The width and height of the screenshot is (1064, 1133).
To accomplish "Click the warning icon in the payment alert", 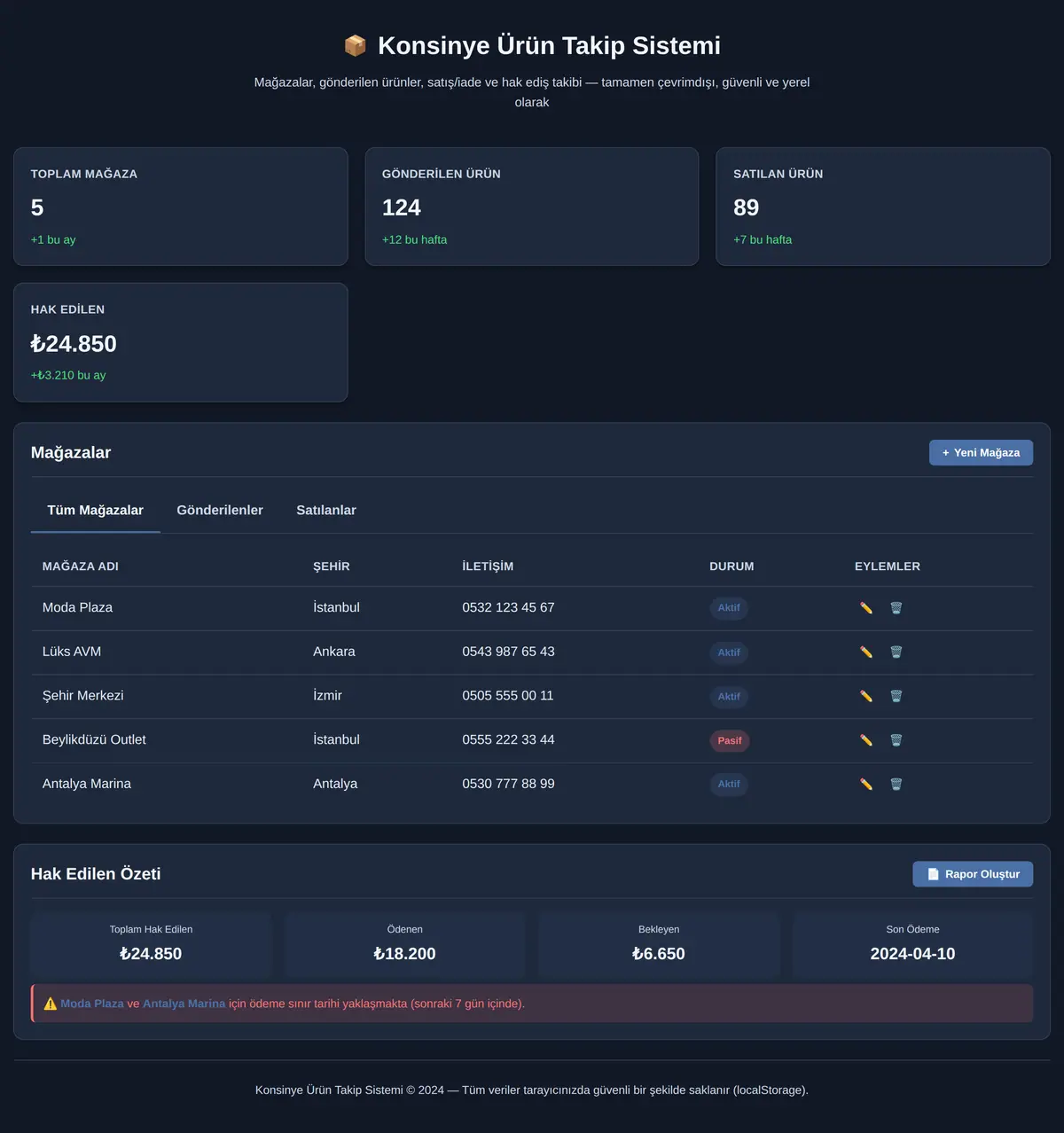I will (51, 1004).
